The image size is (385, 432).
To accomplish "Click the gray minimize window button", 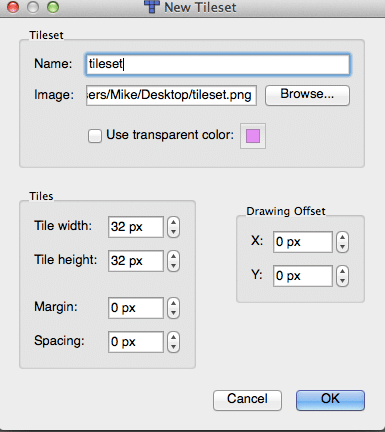I will point(33,7).
